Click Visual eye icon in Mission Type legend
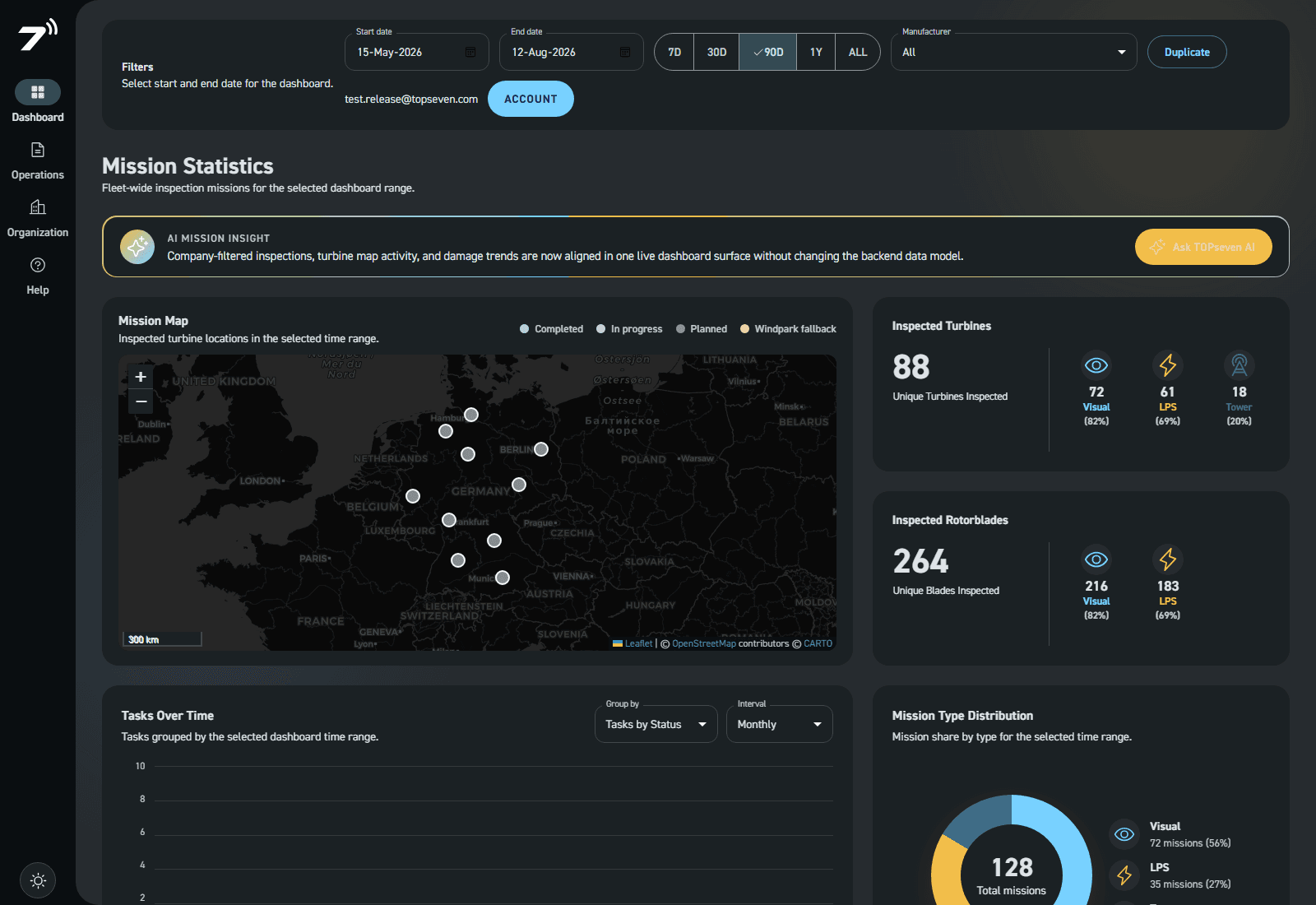The height and width of the screenshot is (905, 1316). coord(1124,834)
